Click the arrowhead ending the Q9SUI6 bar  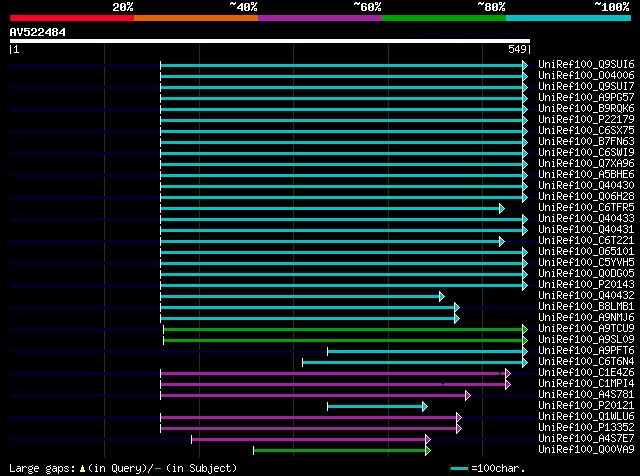525,65
